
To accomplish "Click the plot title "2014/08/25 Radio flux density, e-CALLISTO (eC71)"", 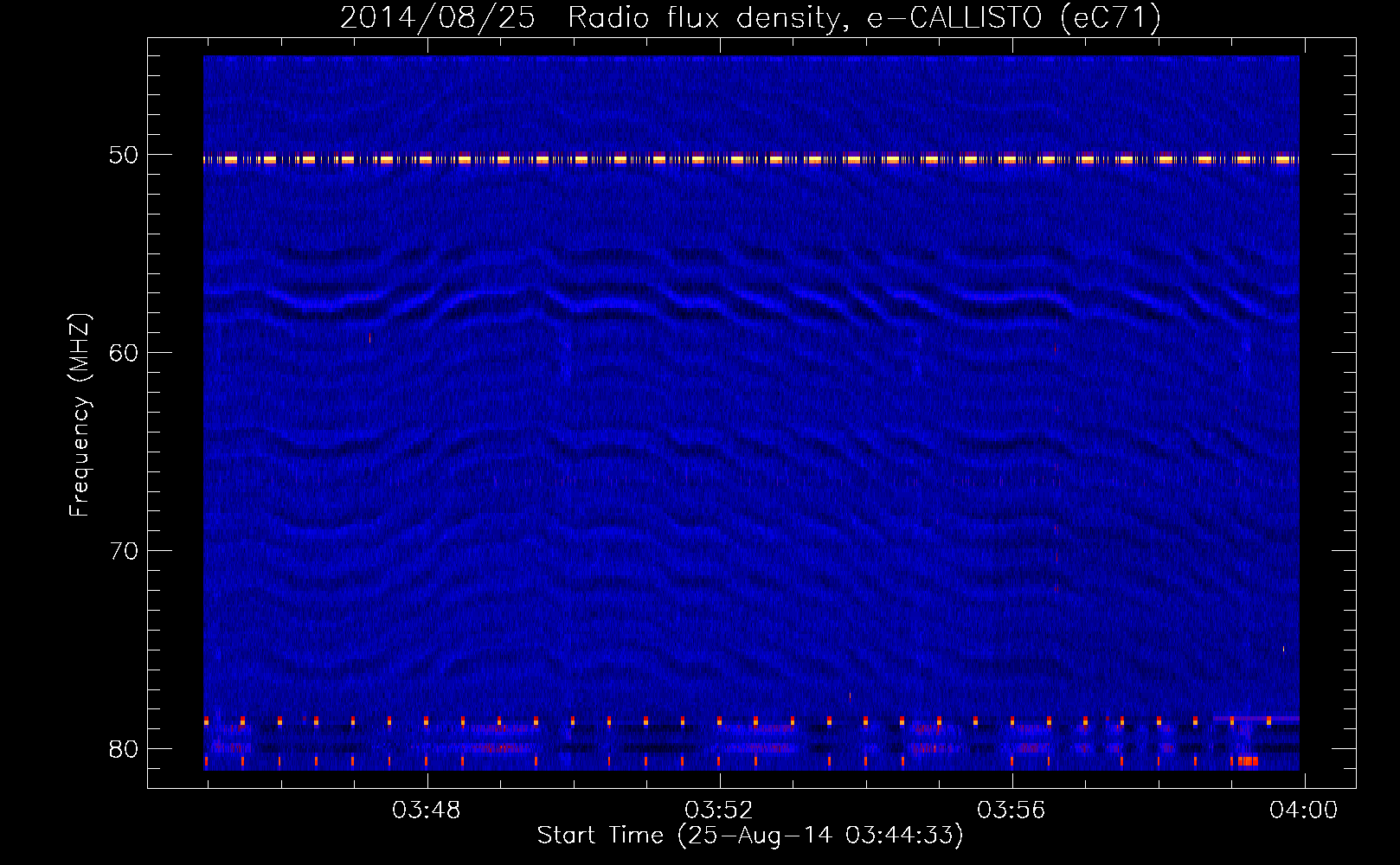I will [750, 17].
